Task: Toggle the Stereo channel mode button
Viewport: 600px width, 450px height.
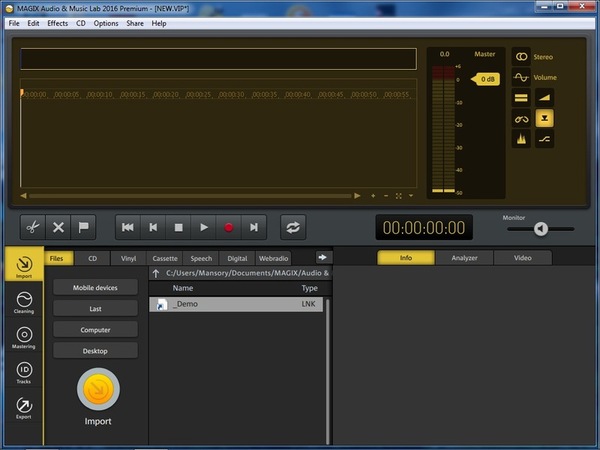Action: tap(521, 56)
